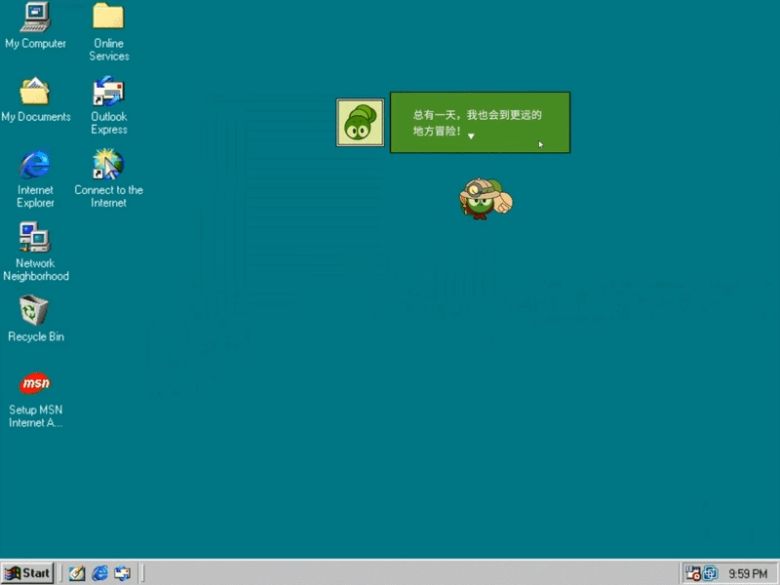Select the My Documents icon
Screen dimensions: 780x585
[35, 91]
